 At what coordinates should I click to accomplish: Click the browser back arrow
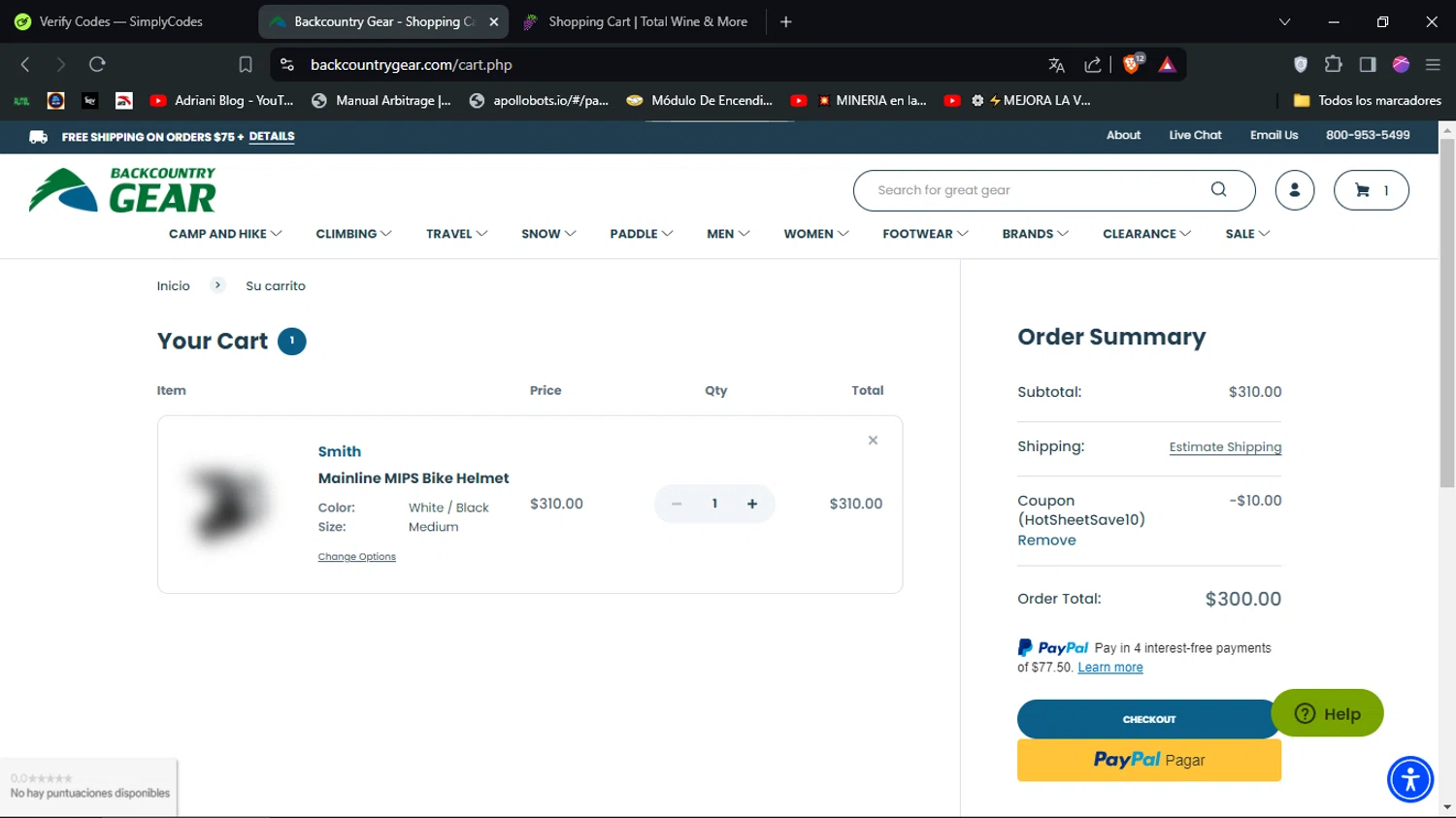[x=25, y=65]
